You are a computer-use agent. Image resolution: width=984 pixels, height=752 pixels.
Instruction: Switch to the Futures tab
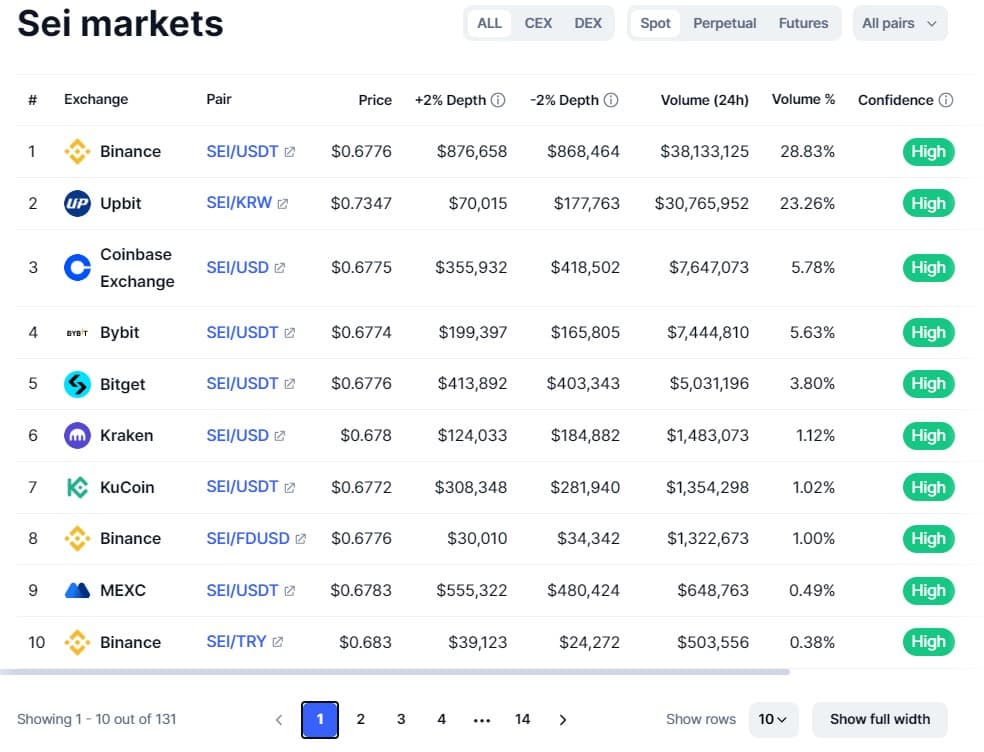pyautogui.click(x=803, y=23)
